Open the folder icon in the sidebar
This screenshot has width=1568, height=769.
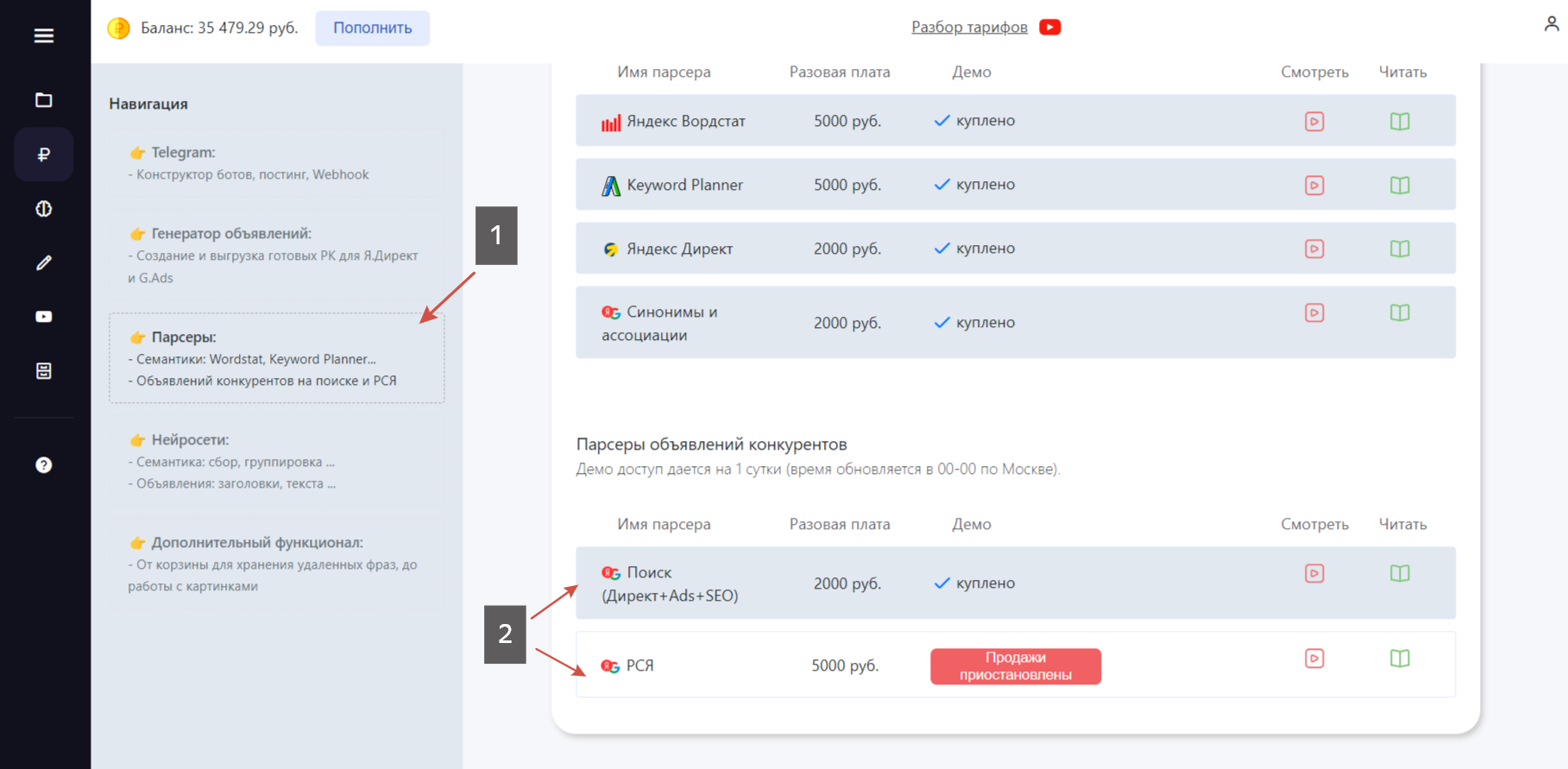pyautogui.click(x=44, y=100)
